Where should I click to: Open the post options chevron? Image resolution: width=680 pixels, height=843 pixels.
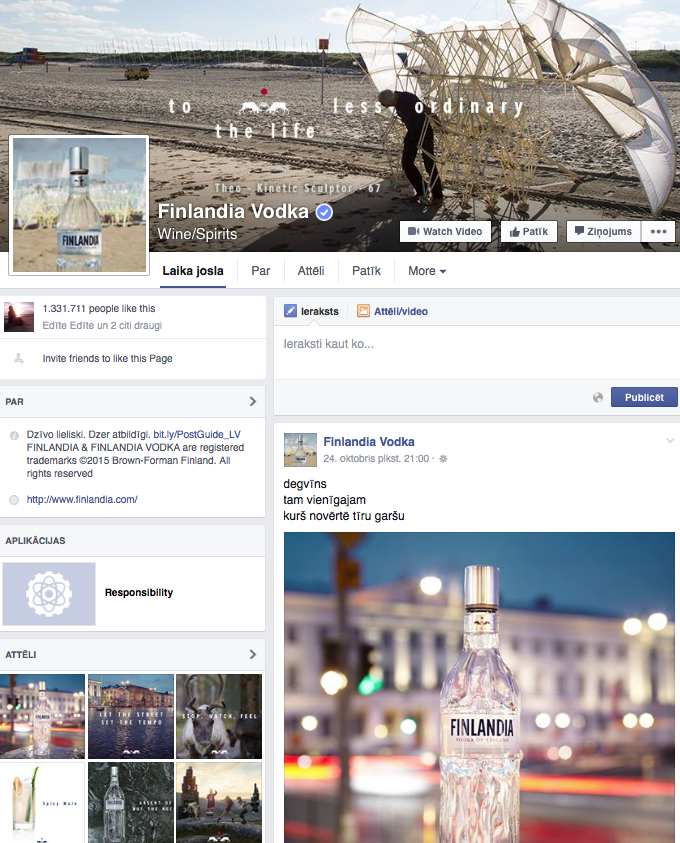(x=670, y=440)
